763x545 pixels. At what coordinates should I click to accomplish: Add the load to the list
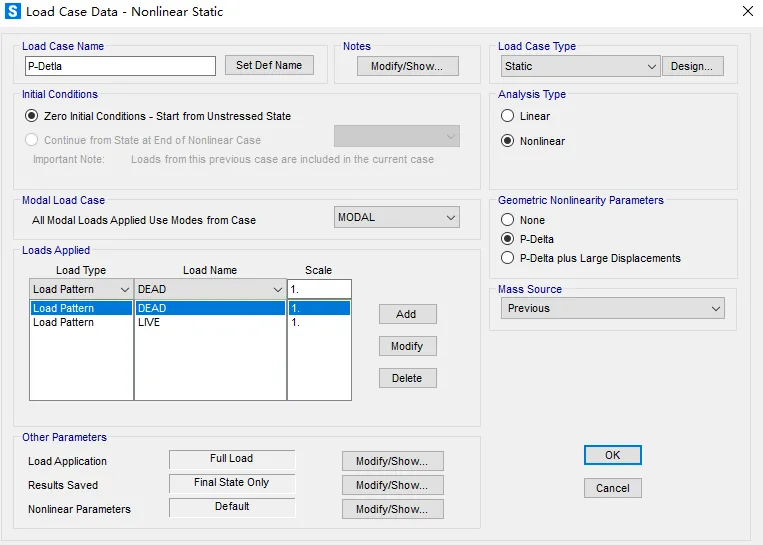[x=407, y=314]
